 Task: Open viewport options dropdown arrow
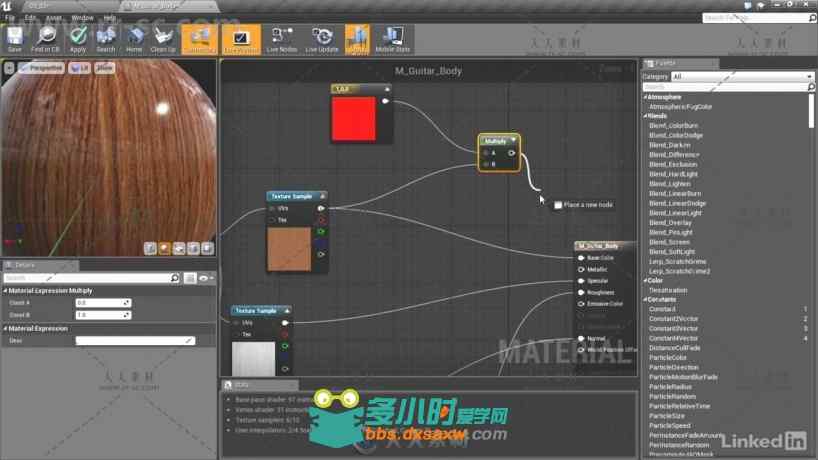[x=9, y=68]
